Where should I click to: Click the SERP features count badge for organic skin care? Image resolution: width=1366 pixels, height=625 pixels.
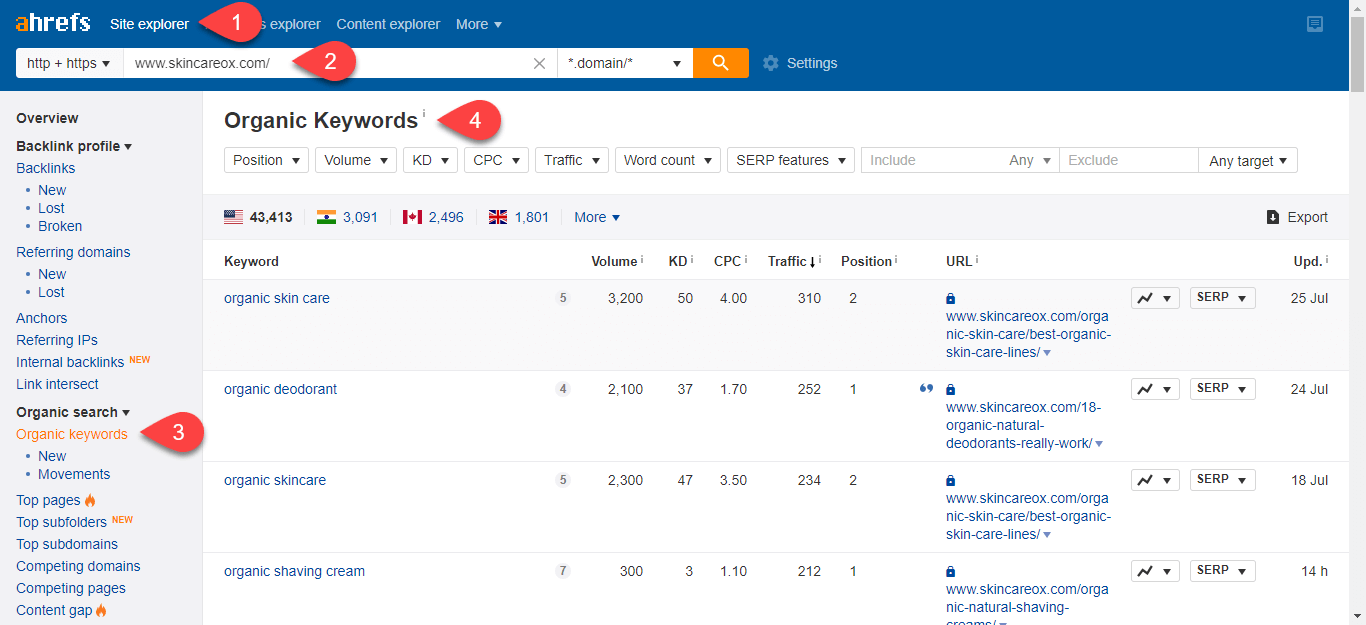click(x=563, y=298)
